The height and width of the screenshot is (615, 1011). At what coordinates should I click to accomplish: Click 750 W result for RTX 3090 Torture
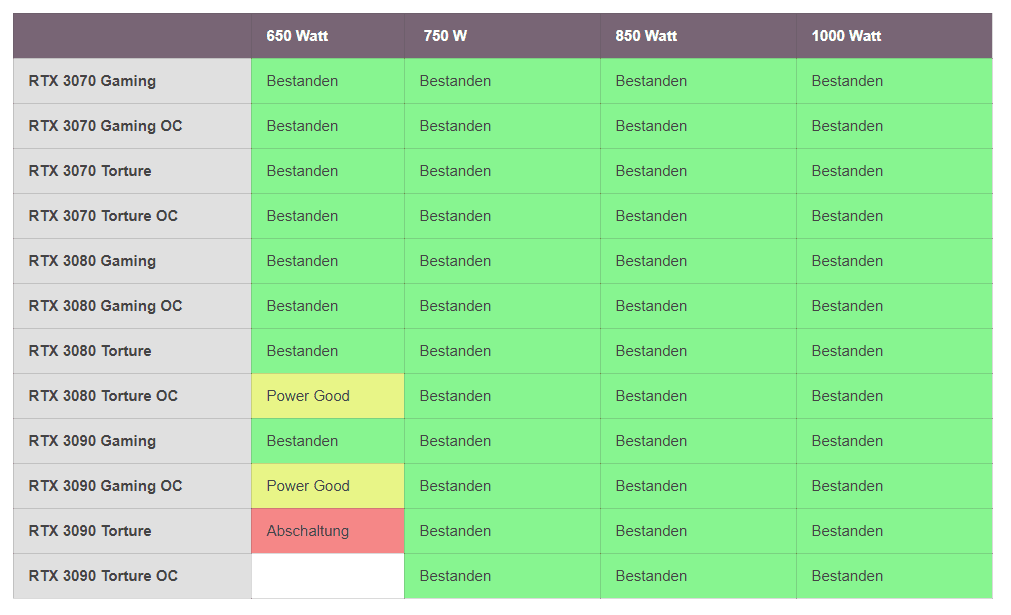coord(455,531)
